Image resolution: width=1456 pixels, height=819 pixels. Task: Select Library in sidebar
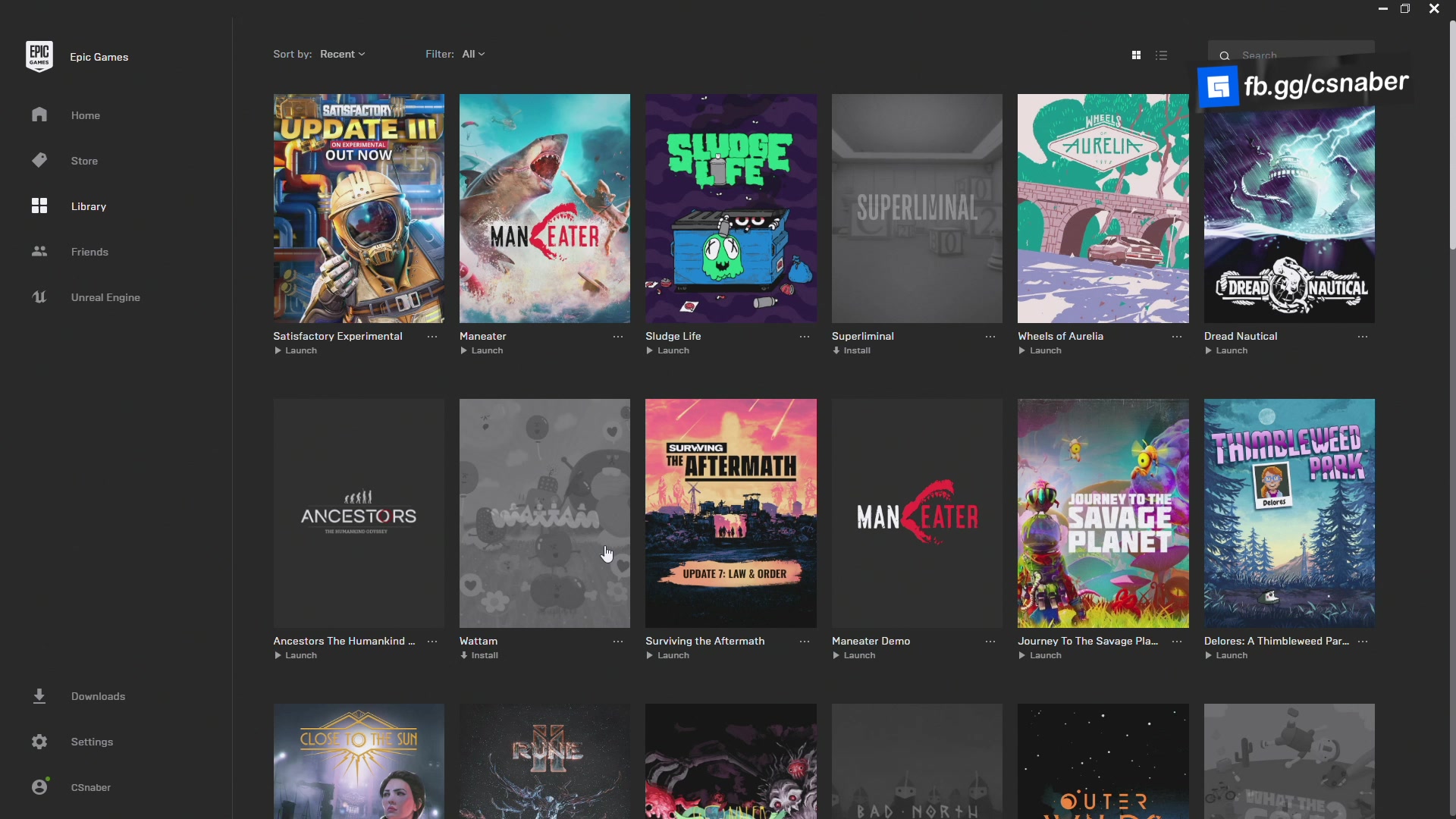coord(89,206)
